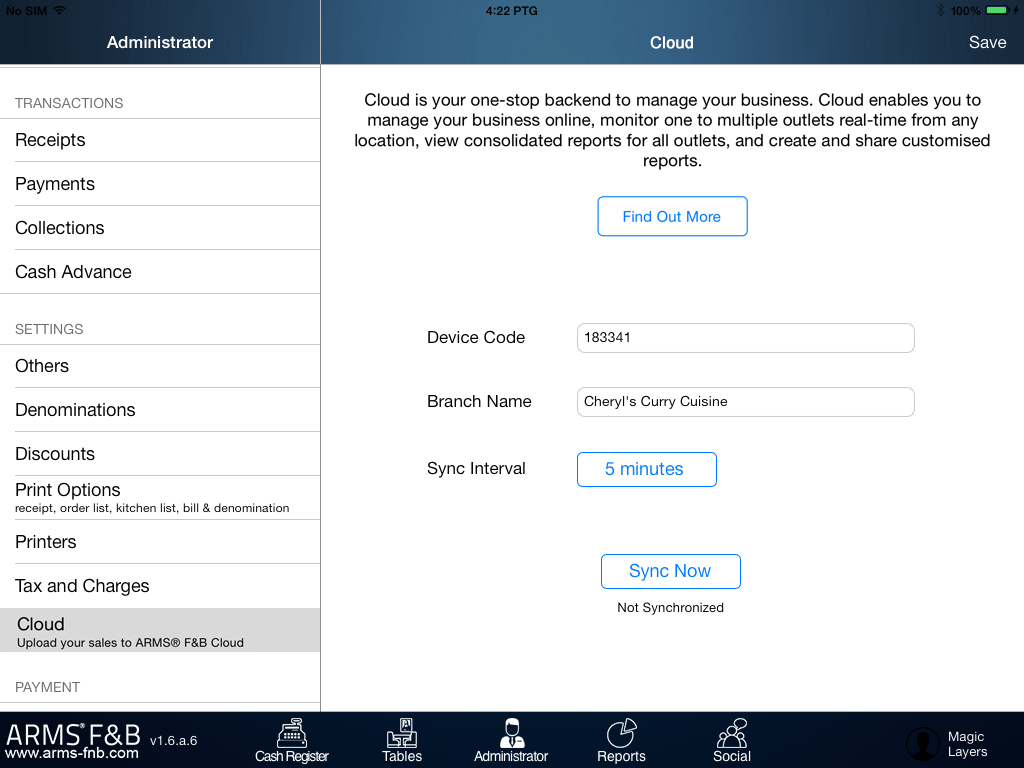Tap the ARMS F&B logo
Image resolution: width=1024 pixels, height=768 pixels.
tap(72, 741)
